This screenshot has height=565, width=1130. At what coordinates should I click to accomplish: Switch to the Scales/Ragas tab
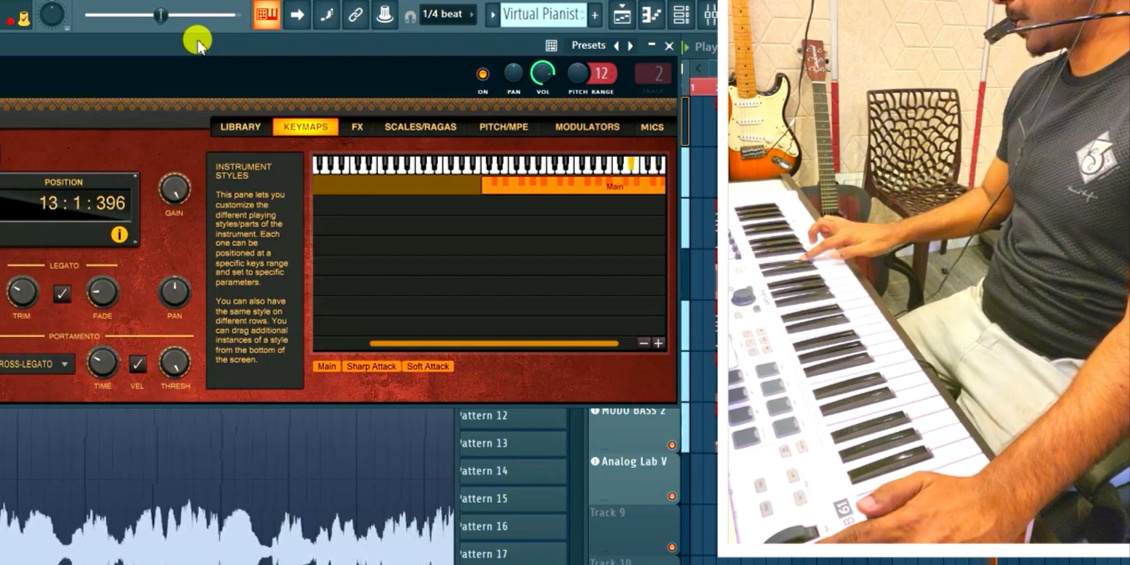[420, 127]
